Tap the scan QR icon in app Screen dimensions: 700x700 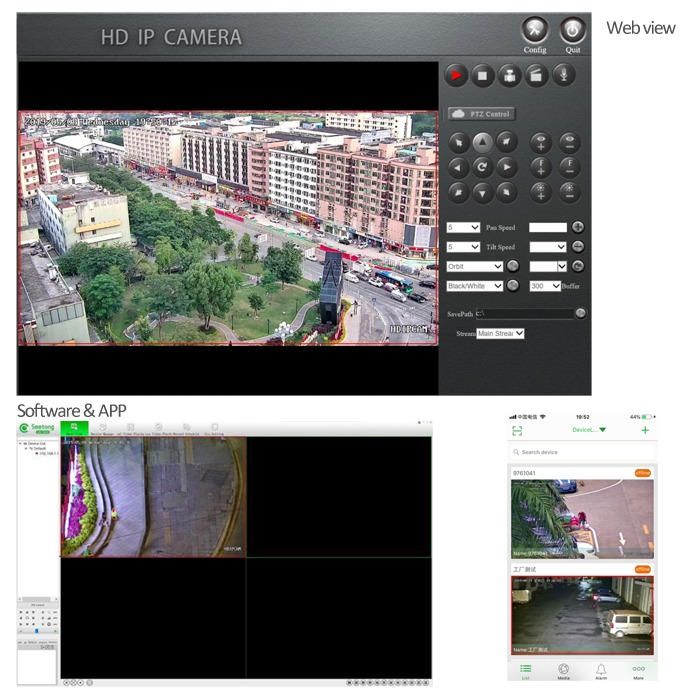[517, 430]
